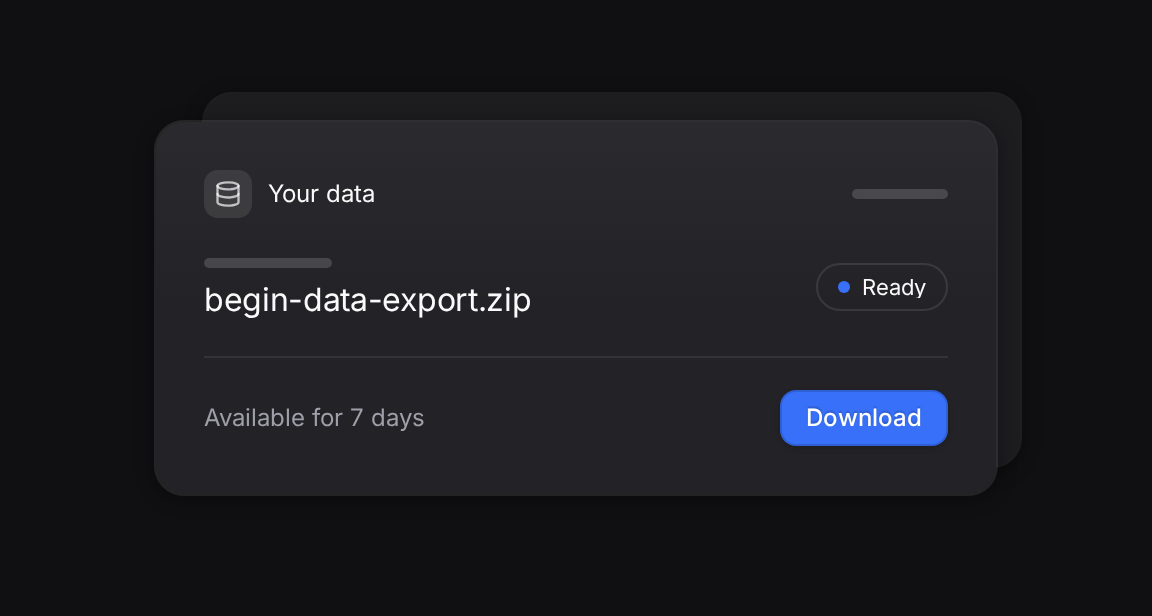Click the rounded tile behind the database icon

pyautogui.click(x=228, y=194)
